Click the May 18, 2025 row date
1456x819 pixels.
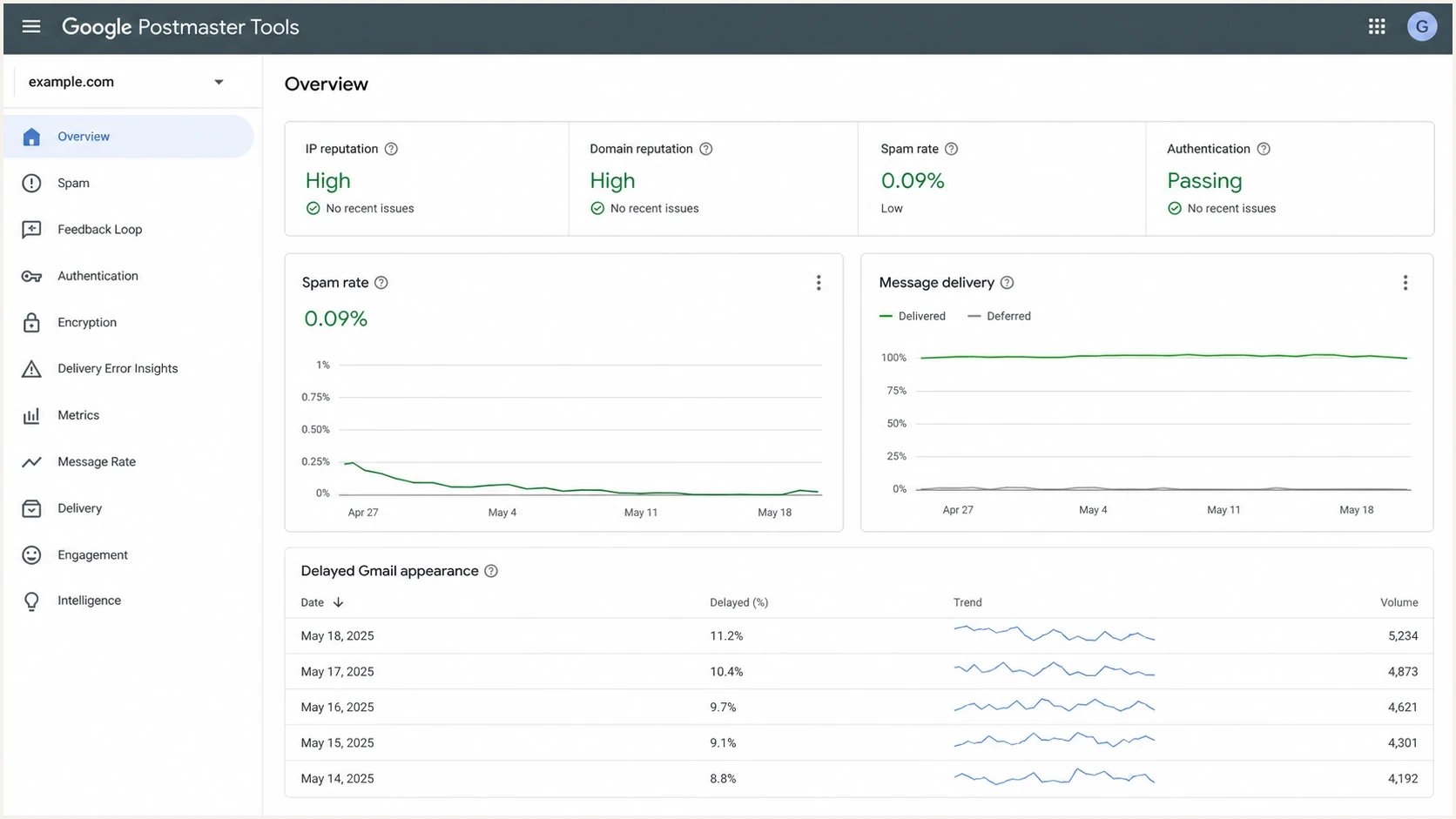[337, 636]
